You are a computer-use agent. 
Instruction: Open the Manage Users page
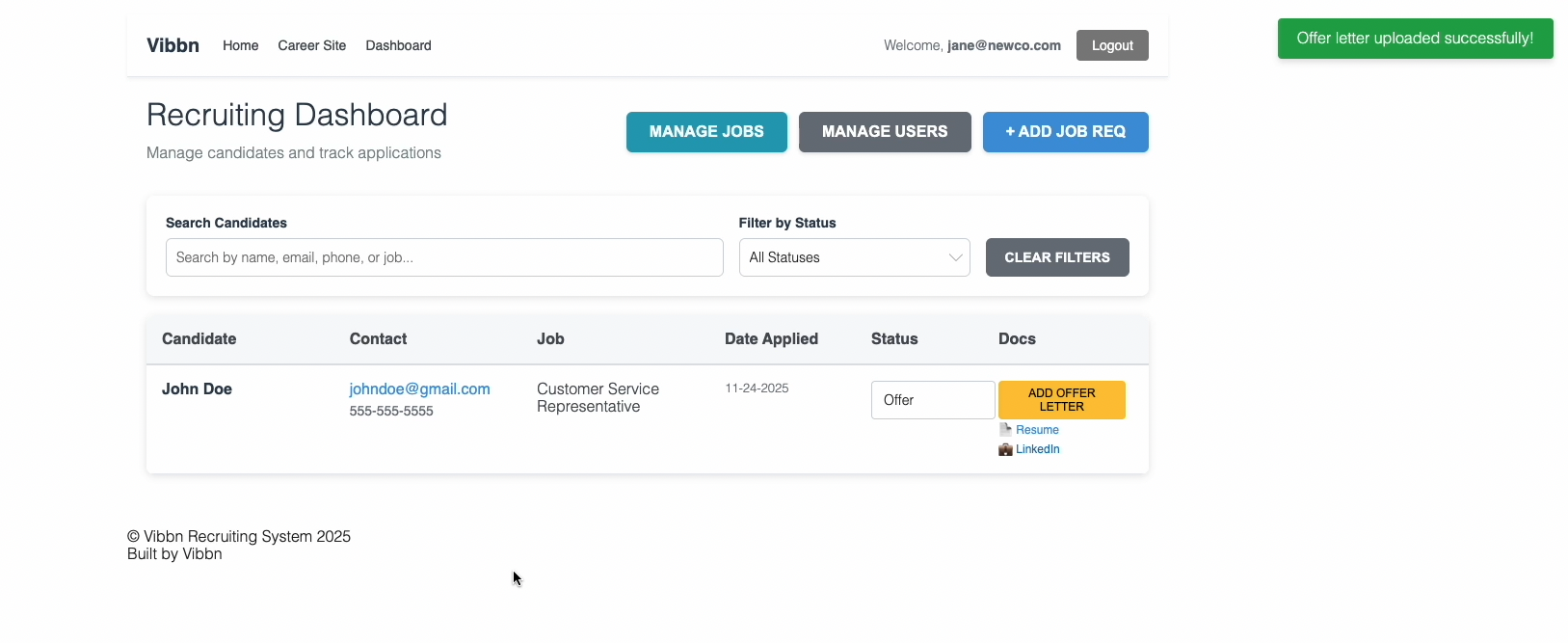(884, 132)
